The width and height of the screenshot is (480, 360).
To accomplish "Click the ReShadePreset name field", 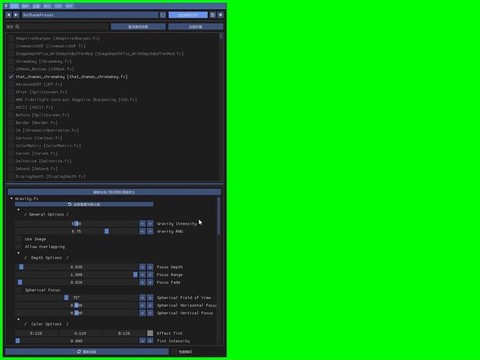I will 89,15.
